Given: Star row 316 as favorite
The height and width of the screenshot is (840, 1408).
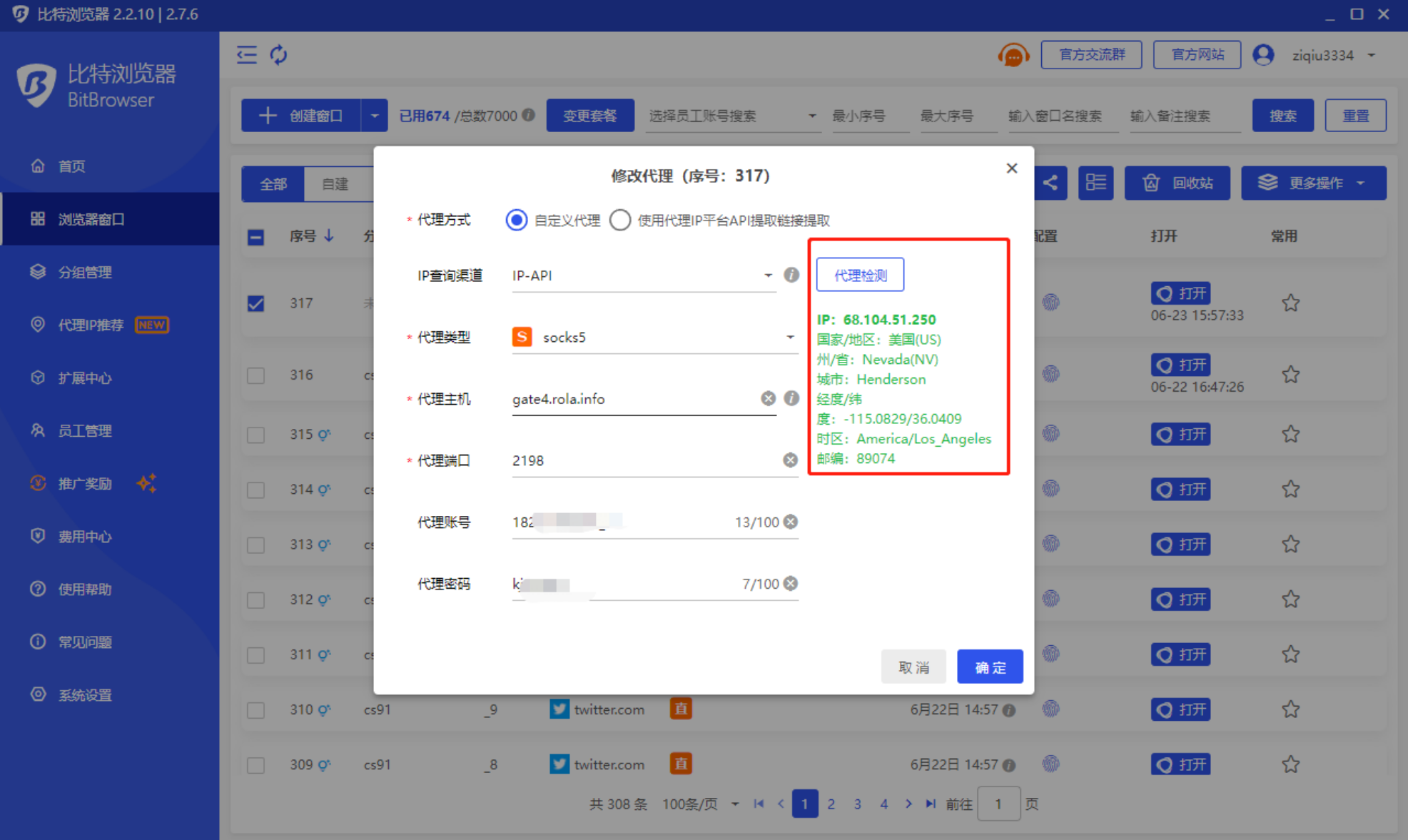Looking at the screenshot, I should (x=1290, y=374).
